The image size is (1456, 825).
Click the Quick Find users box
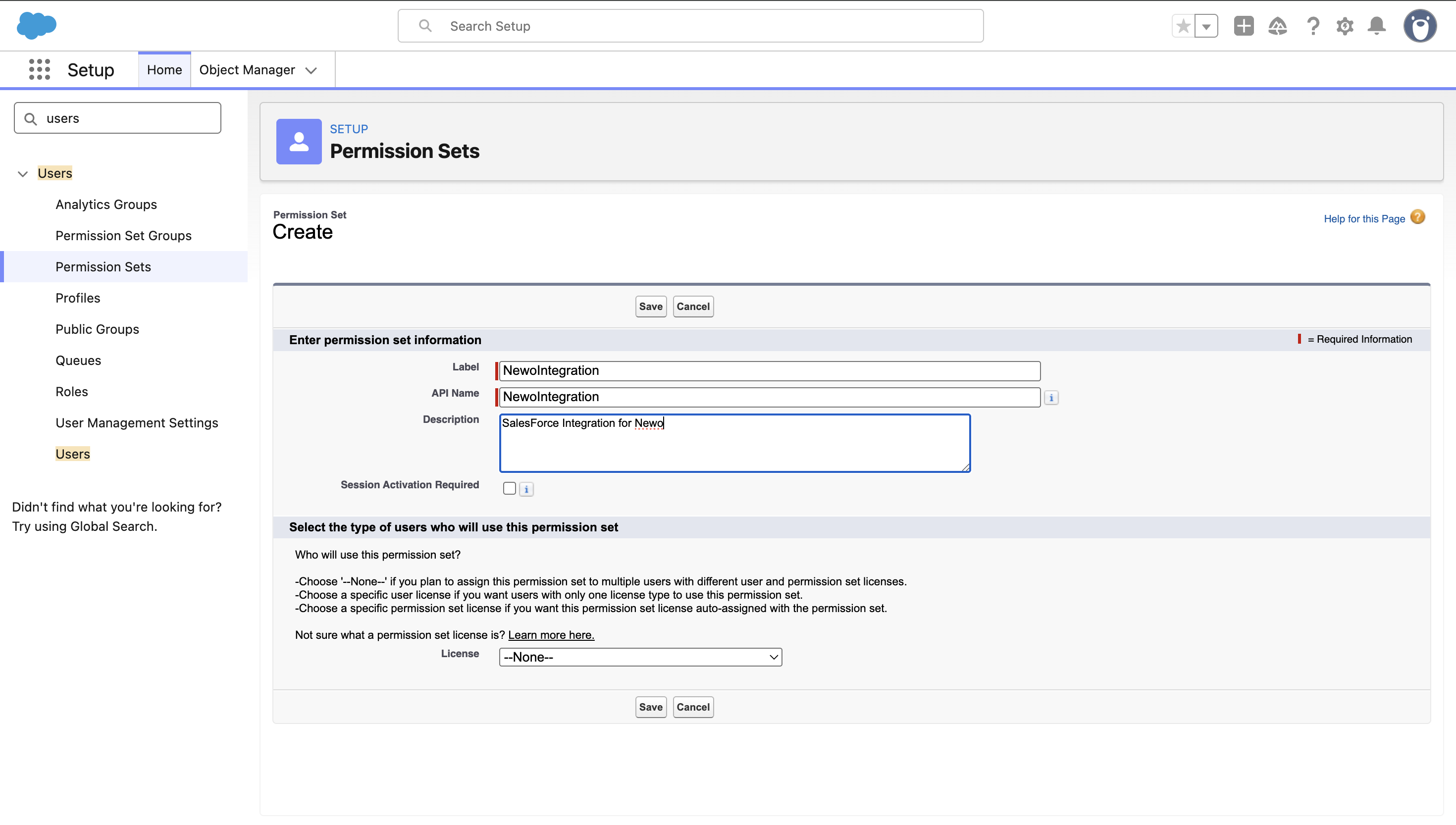coord(117,118)
